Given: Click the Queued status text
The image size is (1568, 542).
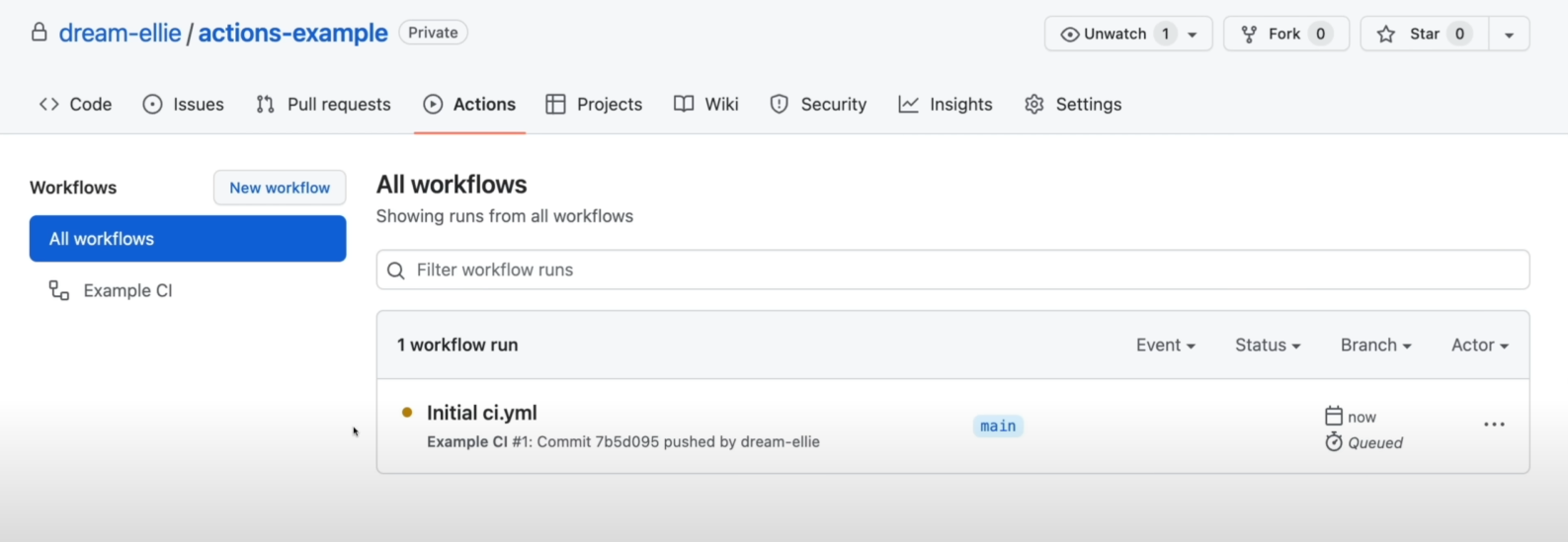Looking at the screenshot, I should pos(1375,443).
